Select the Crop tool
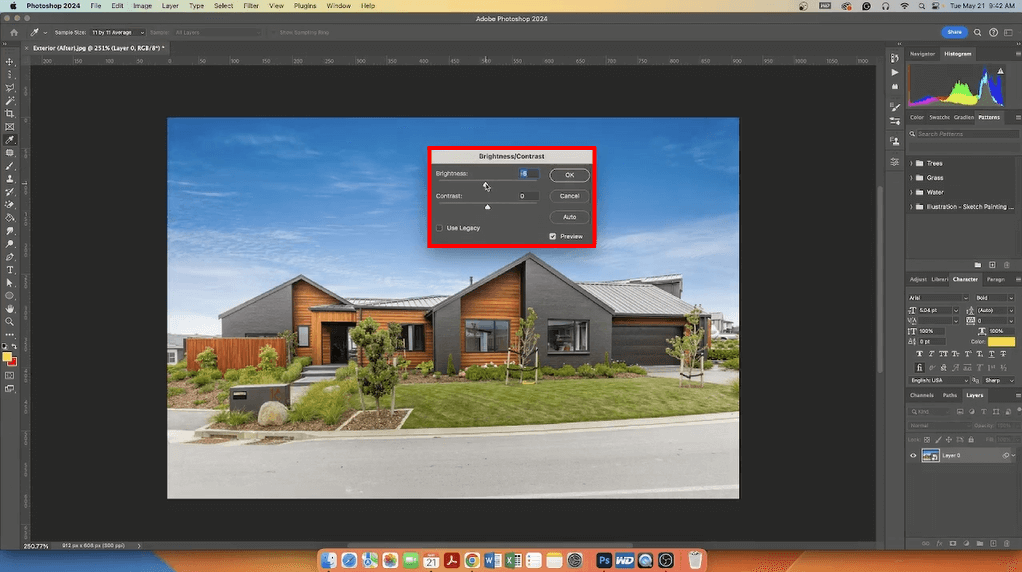This screenshot has width=1022, height=572. pos(9,114)
